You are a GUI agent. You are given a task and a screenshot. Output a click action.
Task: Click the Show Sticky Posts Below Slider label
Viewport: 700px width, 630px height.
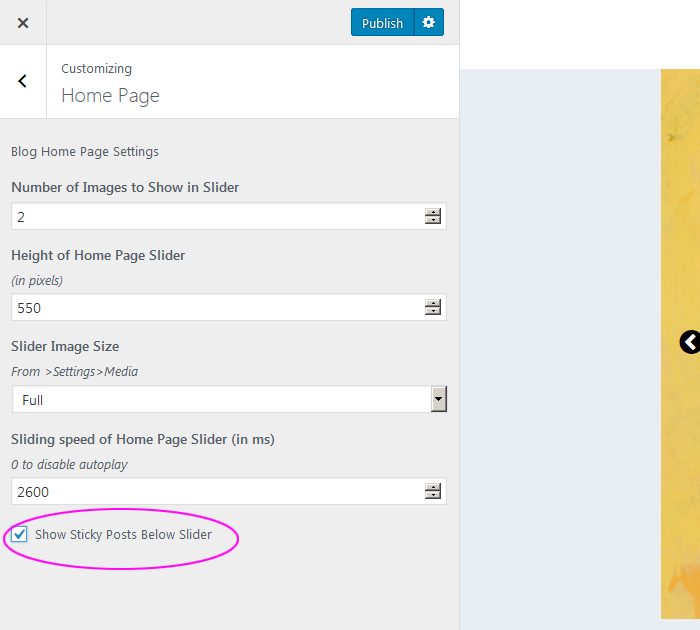pos(123,534)
